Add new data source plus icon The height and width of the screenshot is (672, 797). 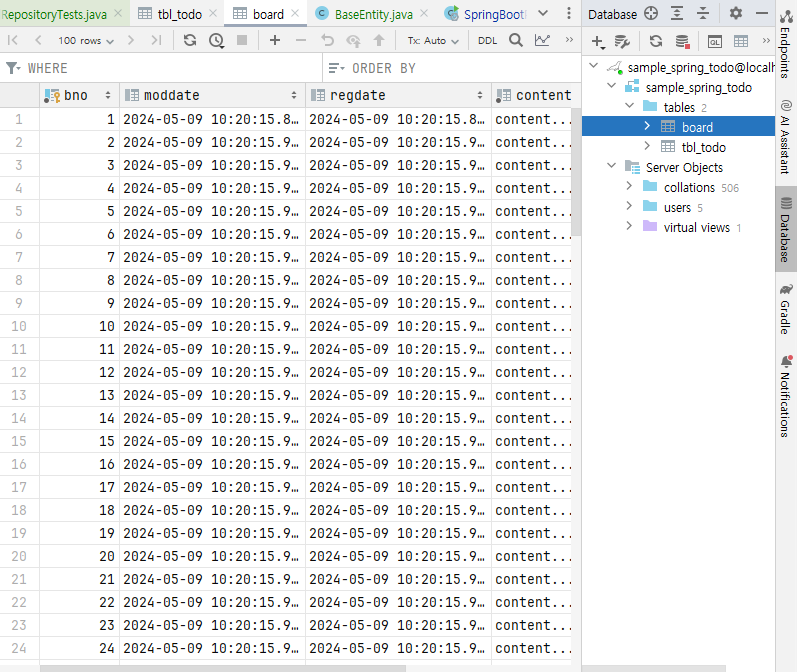598,42
